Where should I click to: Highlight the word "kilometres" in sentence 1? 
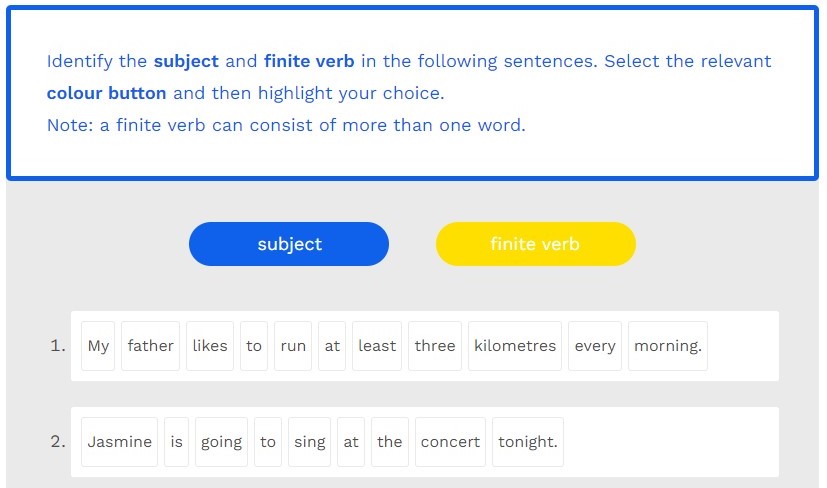point(515,346)
